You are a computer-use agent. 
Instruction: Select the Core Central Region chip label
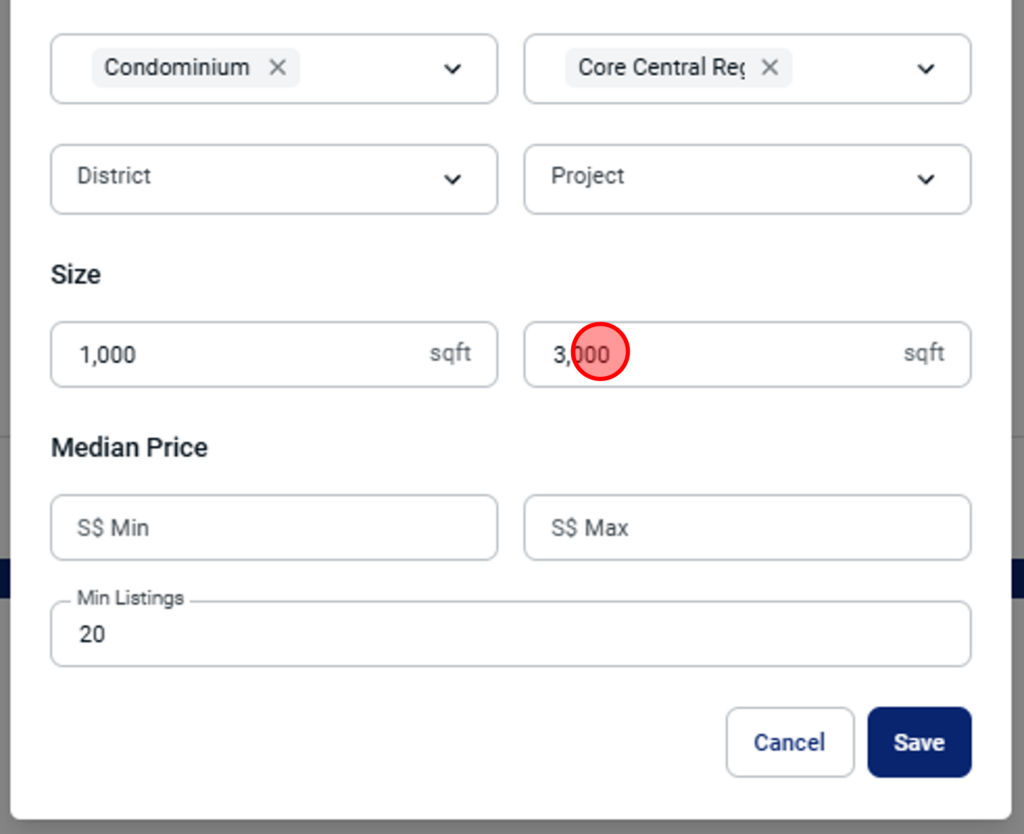tap(662, 67)
